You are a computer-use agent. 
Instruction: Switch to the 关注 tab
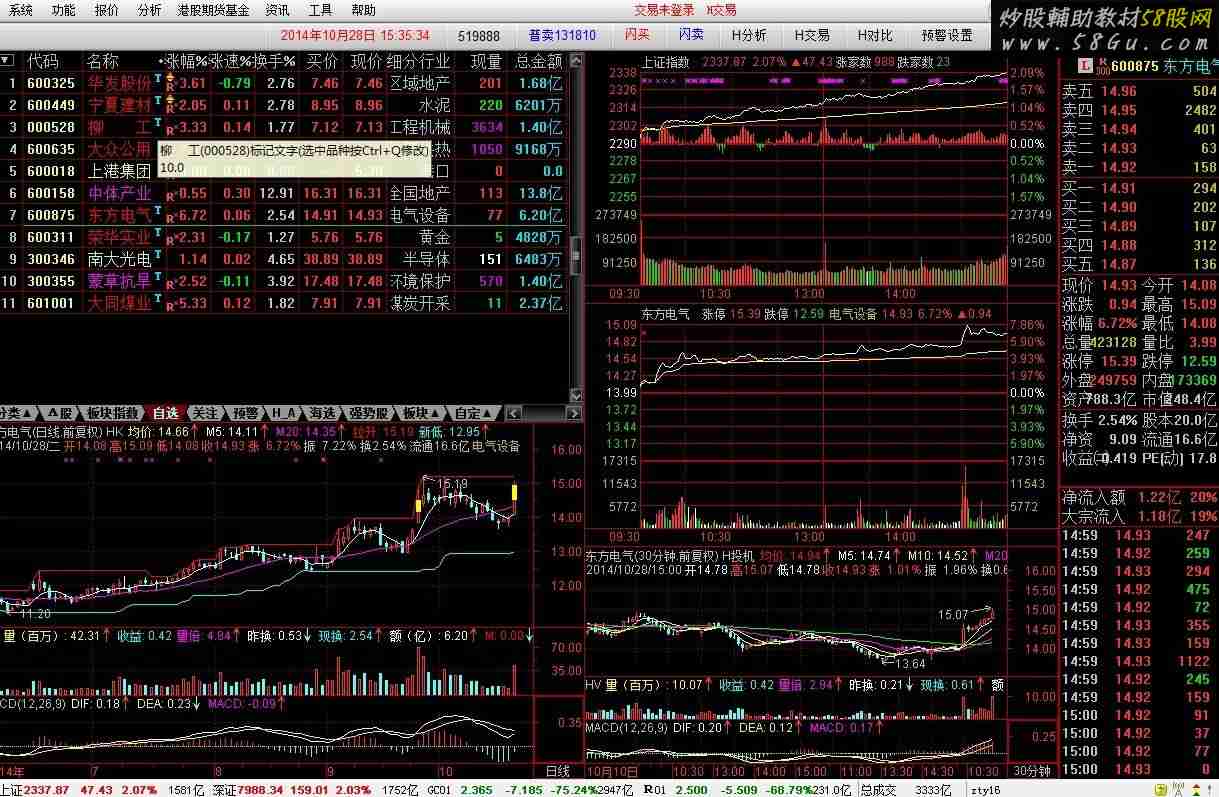click(204, 413)
